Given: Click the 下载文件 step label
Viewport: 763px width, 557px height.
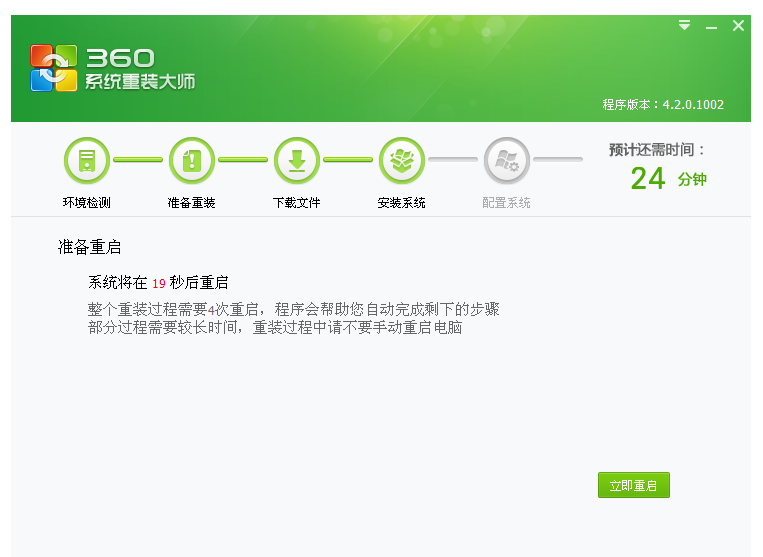Looking at the screenshot, I should tap(297, 203).
